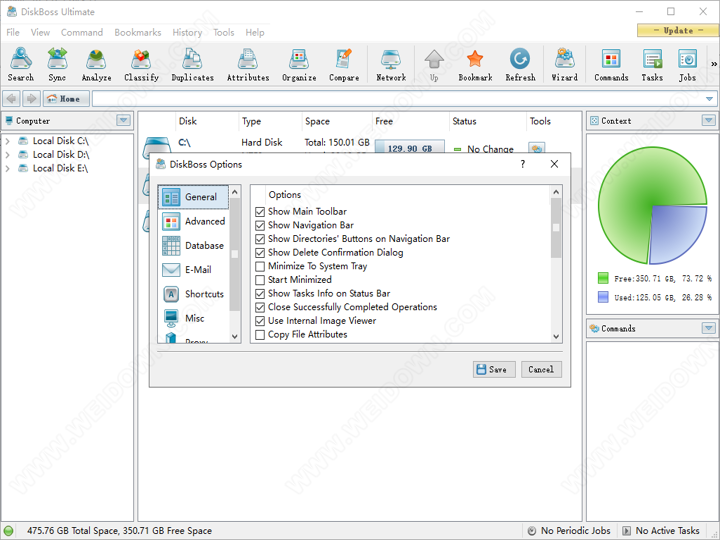The image size is (720, 540).
Task: Toggle Use Internal Image Viewer
Action: point(260,321)
